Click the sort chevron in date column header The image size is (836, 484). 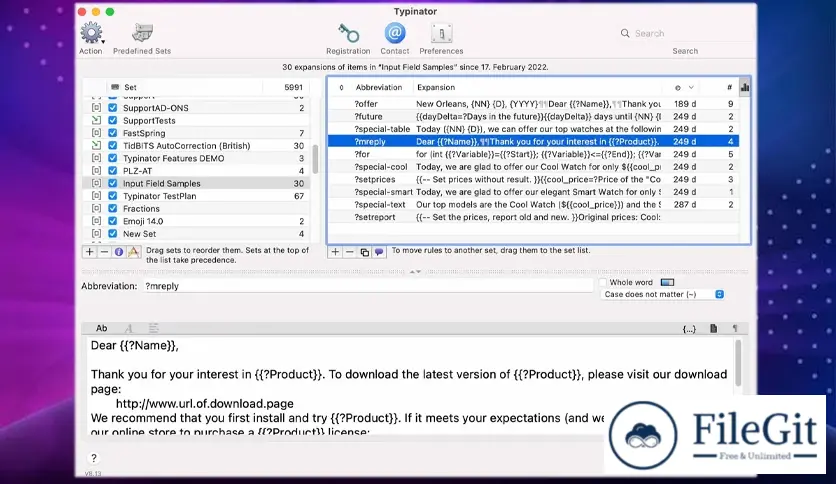[x=691, y=87]
